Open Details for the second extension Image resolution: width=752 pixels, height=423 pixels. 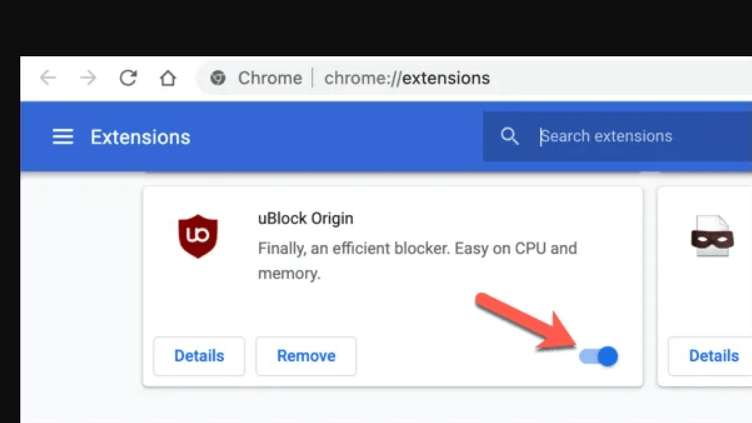pos(714,356)
